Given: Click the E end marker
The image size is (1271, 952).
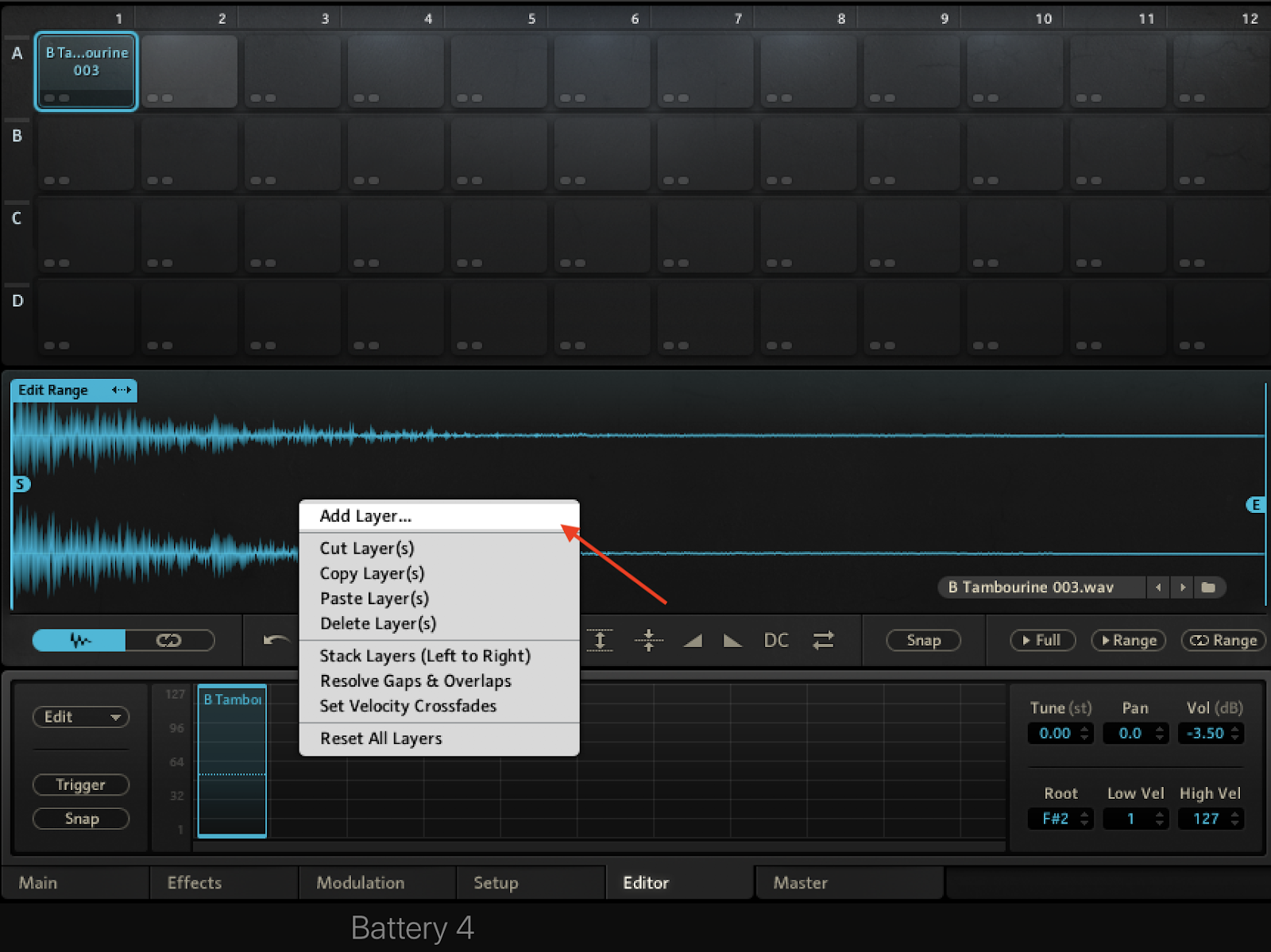Looking at the screenshot, I should [x=1255, y=505].
